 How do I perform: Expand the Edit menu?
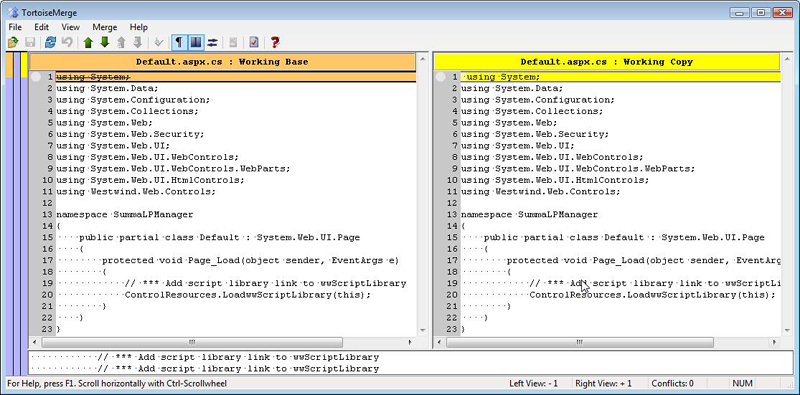[x=41, y=27]
